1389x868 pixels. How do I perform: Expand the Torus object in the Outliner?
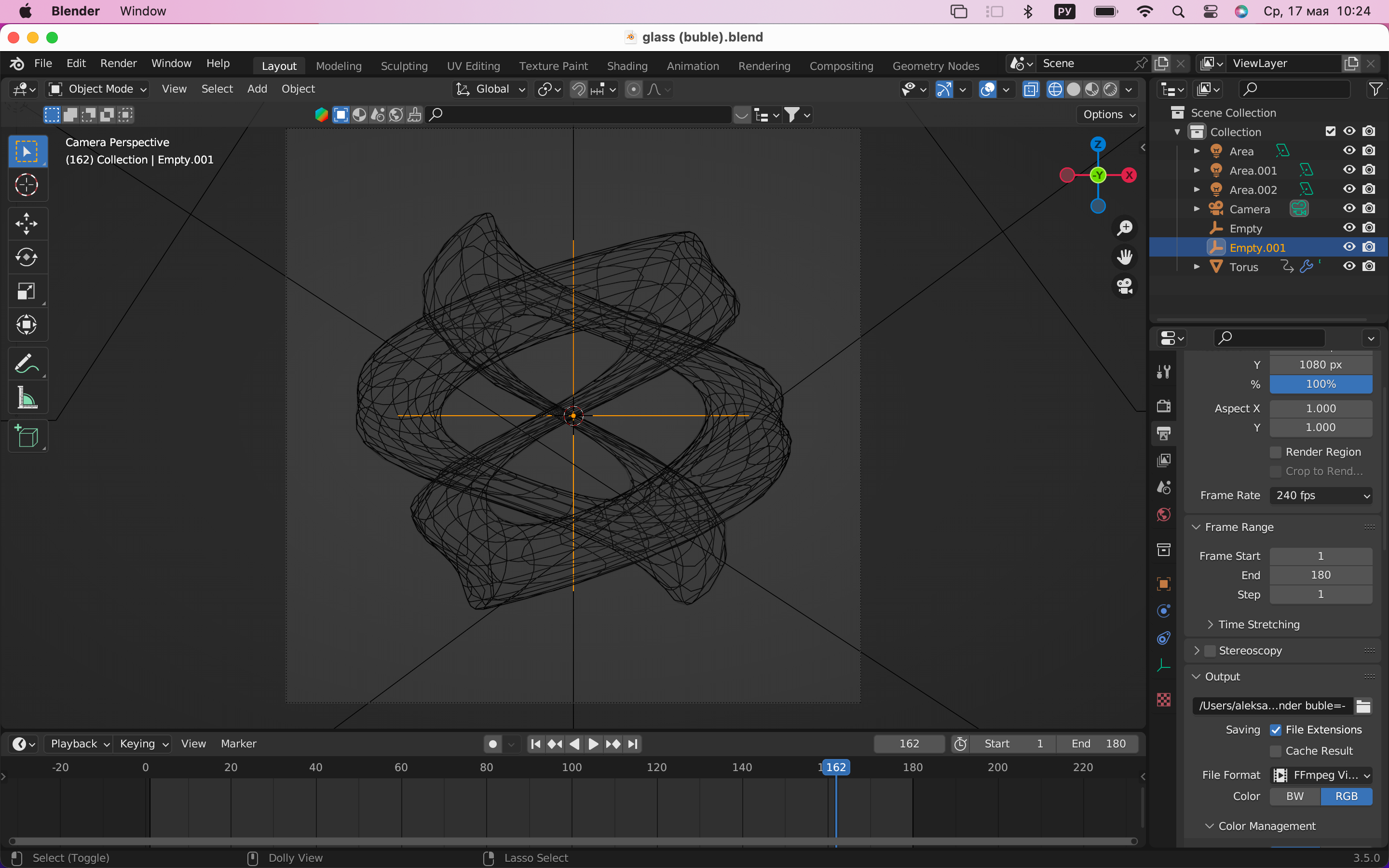click(x=1197, y=266)
